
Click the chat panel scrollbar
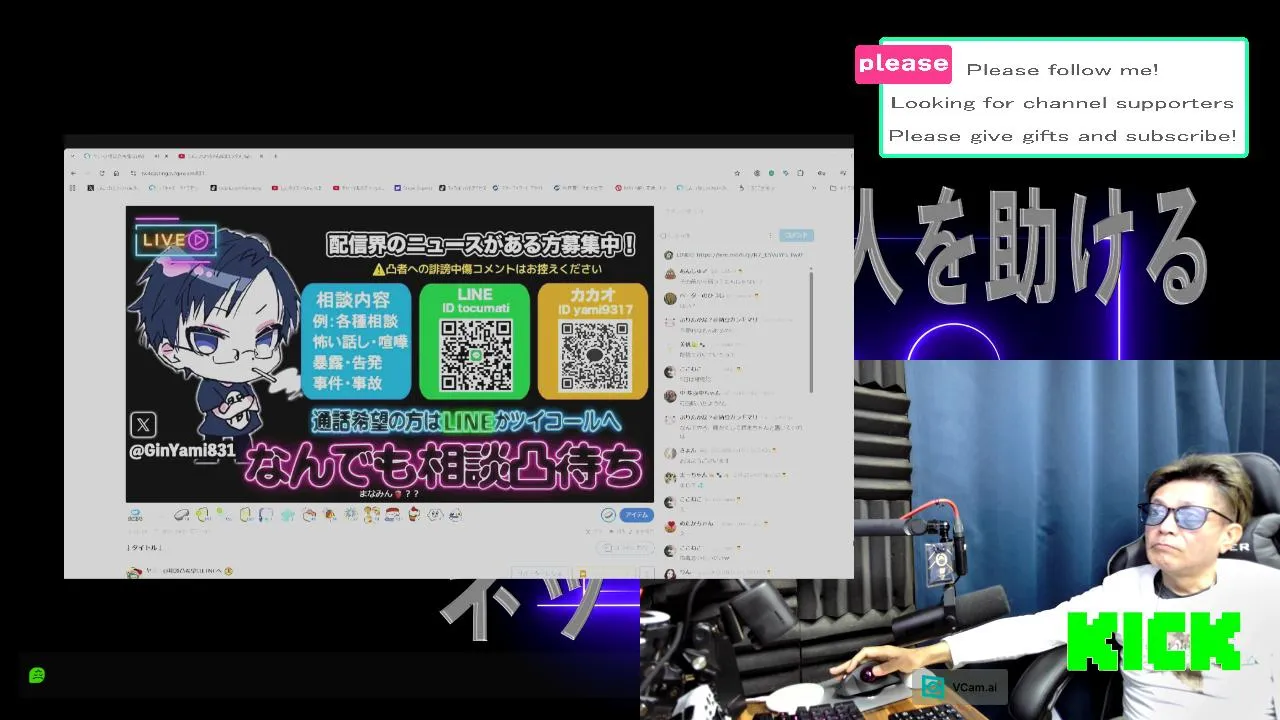click(x=811, y=330)
